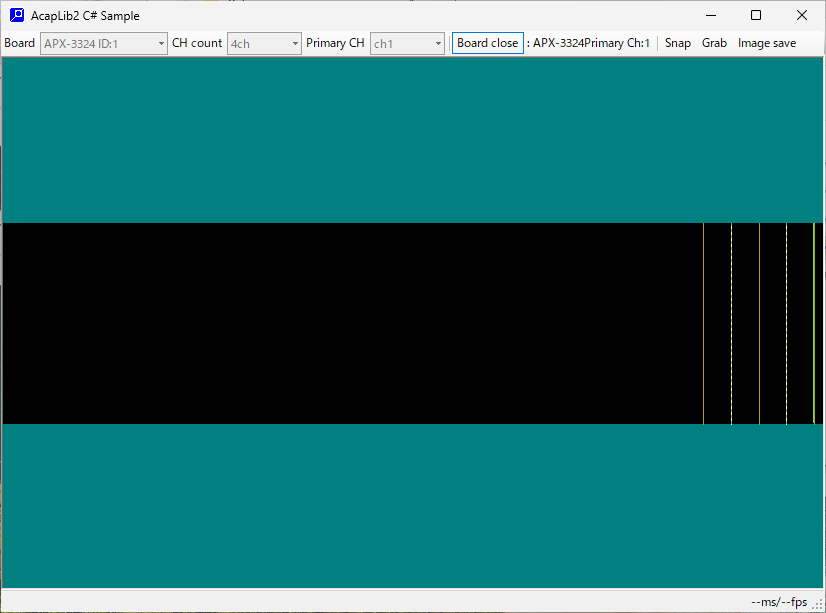
Task: Expand the CH count dropdown showing 4ch
Action: click(x=264, y=43)
